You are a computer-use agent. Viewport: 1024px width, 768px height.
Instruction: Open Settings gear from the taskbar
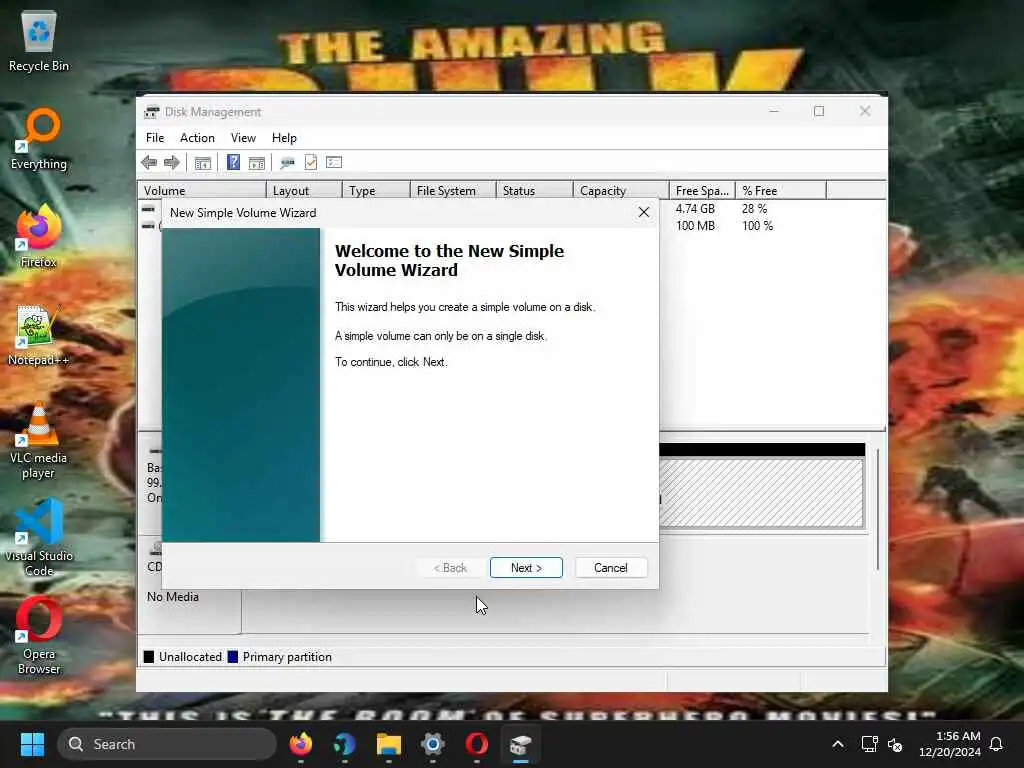(432, 744)
